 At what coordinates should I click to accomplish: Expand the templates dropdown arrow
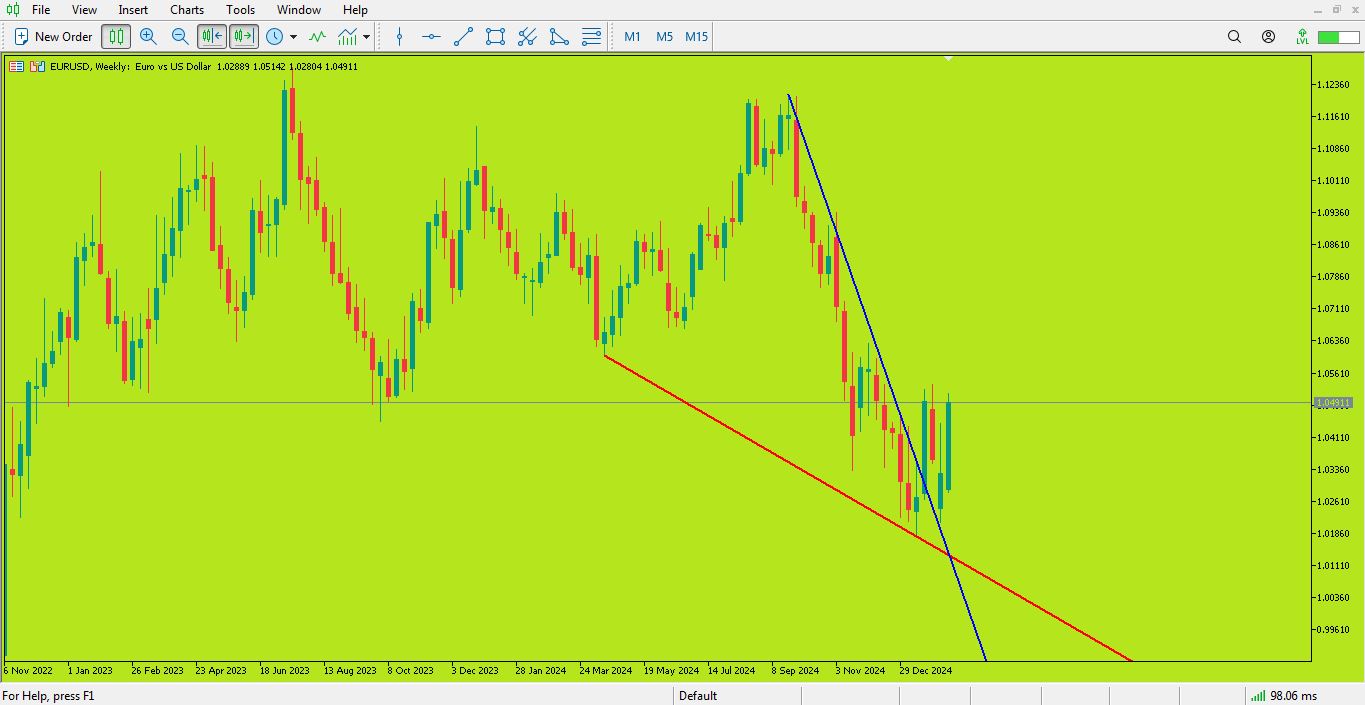(x=367, y=37)
